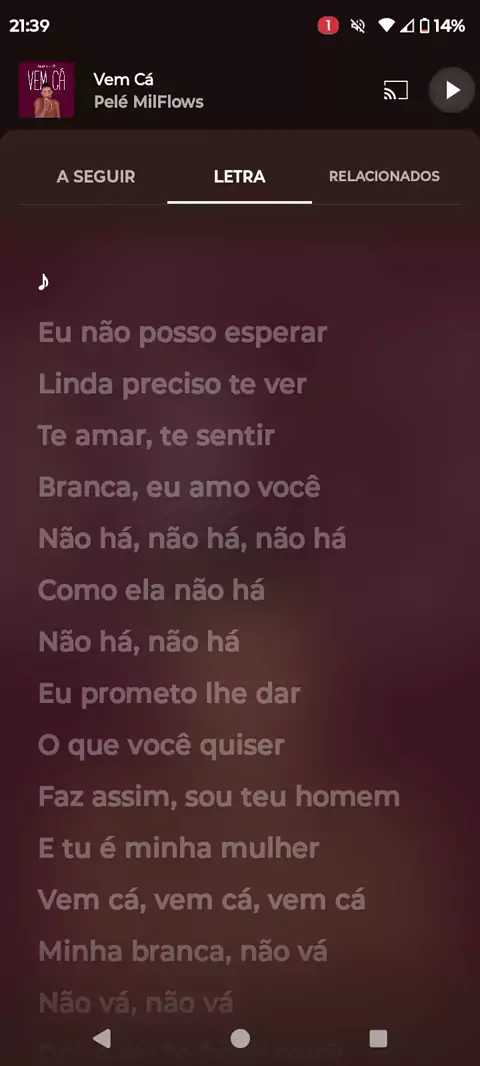Tap the Wi-Fi signal status icon
Viewport: 480px width, 1066px height.
tap(385, 26)
